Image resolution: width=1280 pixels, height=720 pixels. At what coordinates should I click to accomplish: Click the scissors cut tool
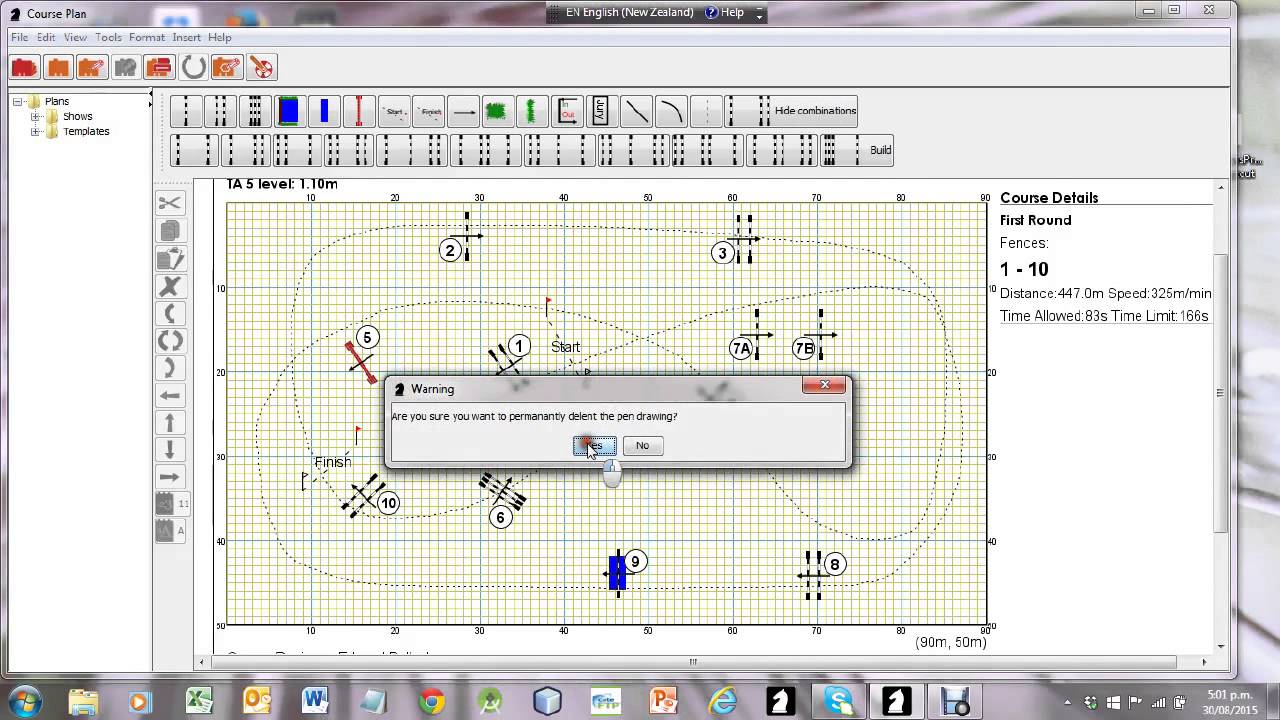[170, 203]
